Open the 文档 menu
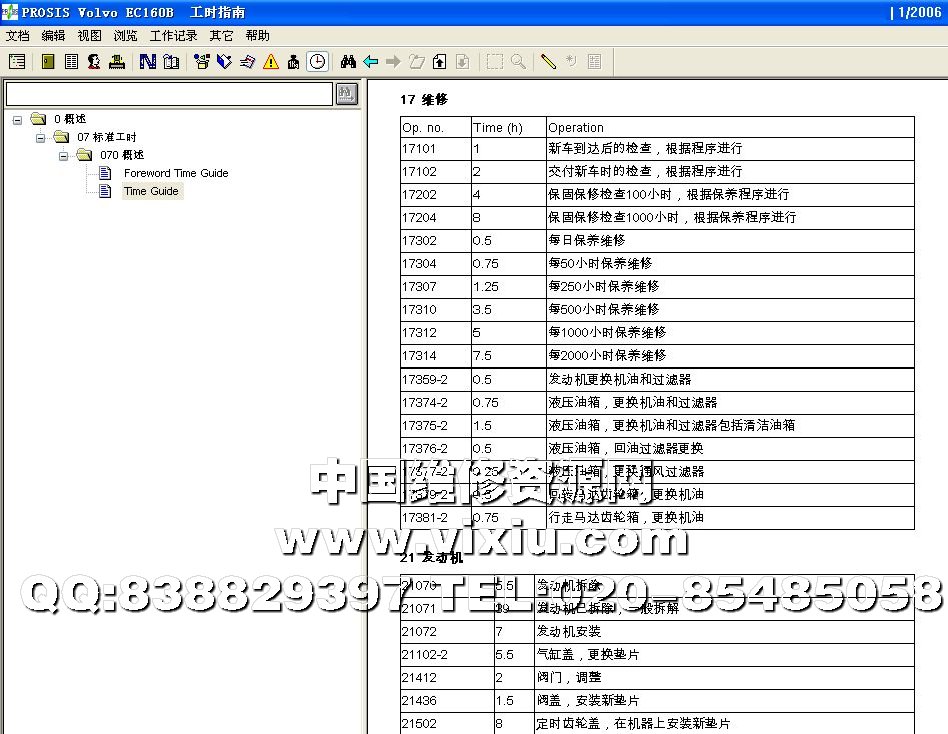 [17, 36]
